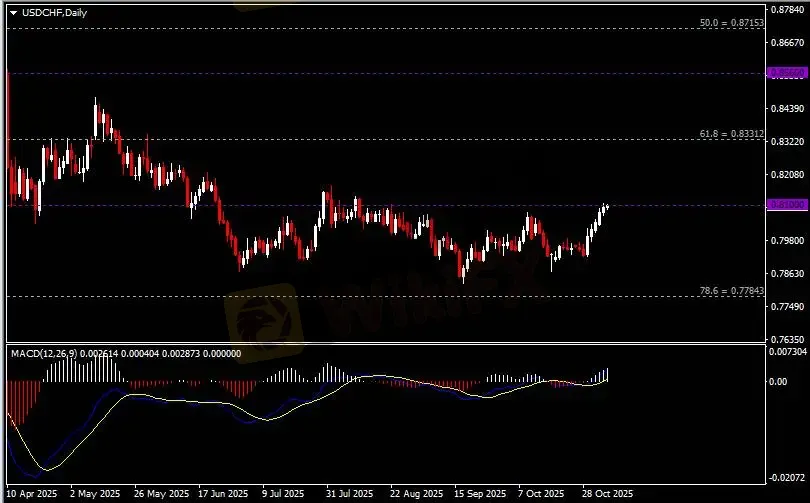Click the 0.84390 price axis label
The image size is (810, 503).
click(x=788, y=108)
